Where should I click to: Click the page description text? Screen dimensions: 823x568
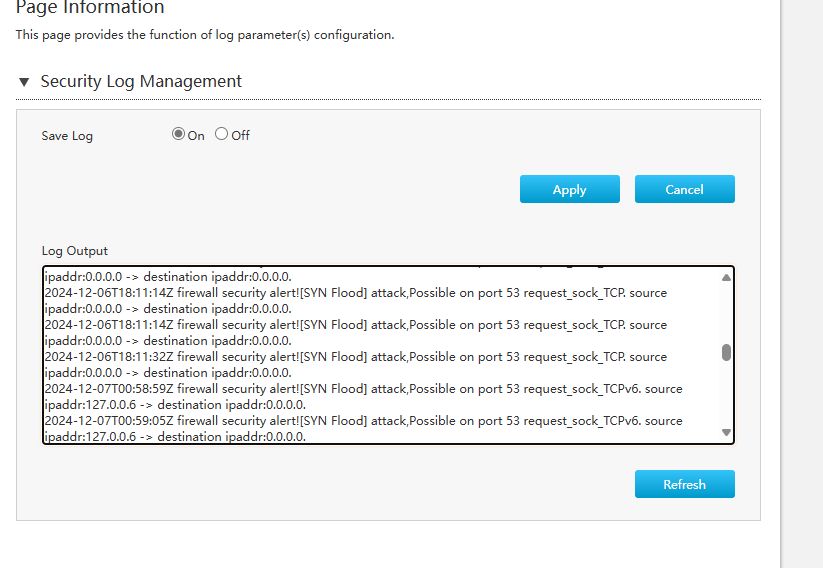click(205, 35)
